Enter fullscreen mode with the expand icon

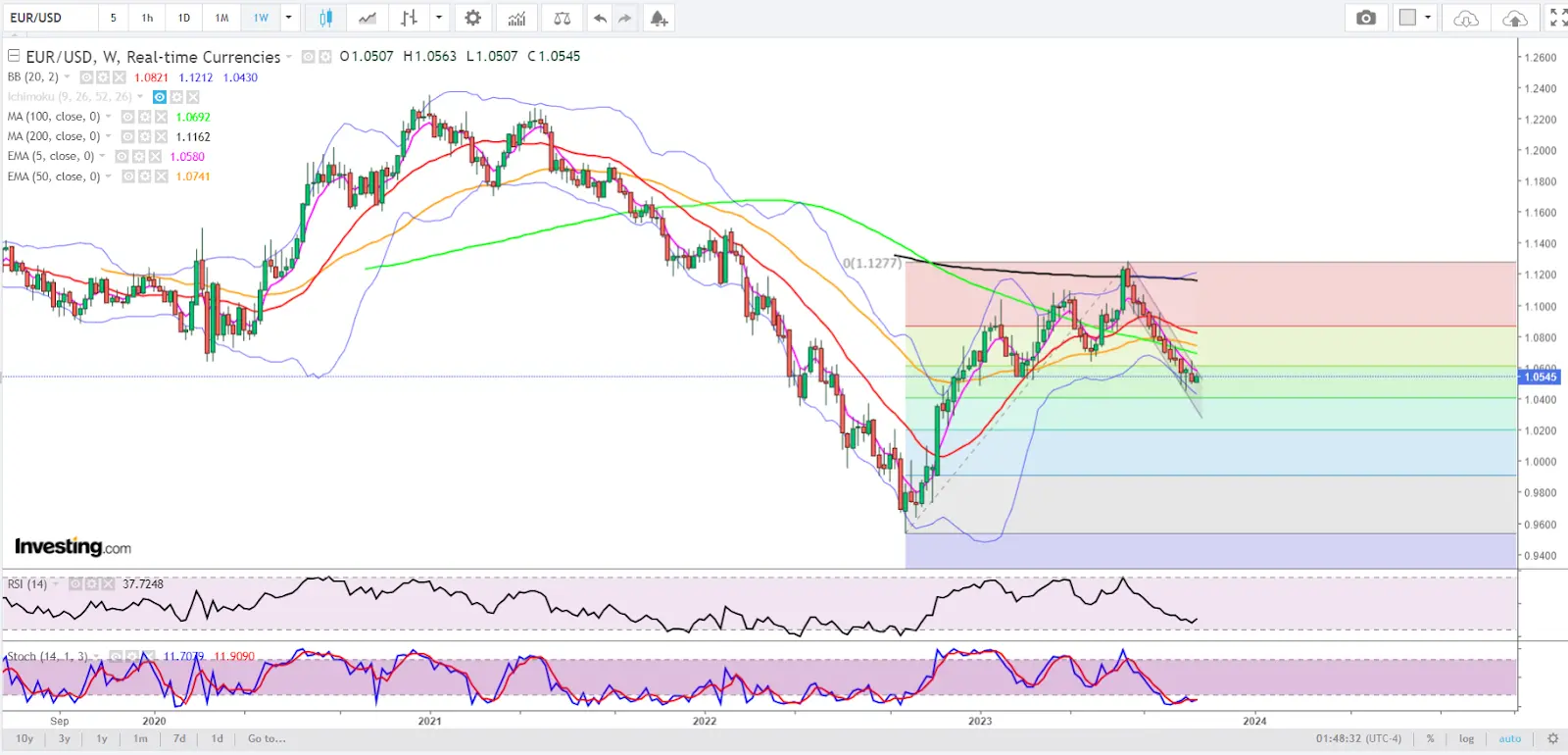[x=1557, y=18]
